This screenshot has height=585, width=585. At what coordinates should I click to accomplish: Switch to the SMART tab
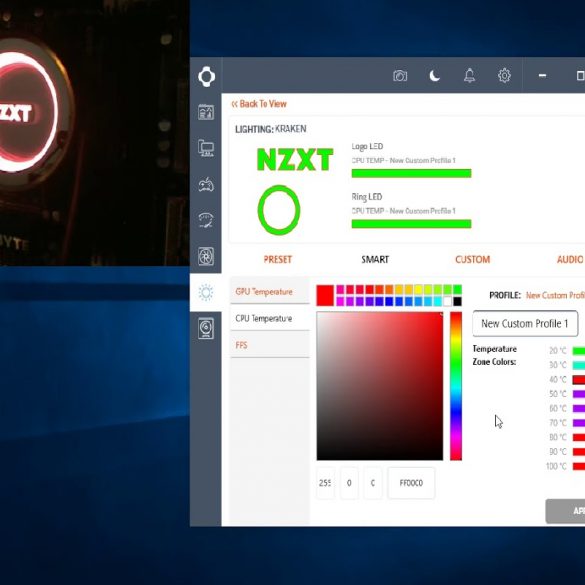point(375,259)
